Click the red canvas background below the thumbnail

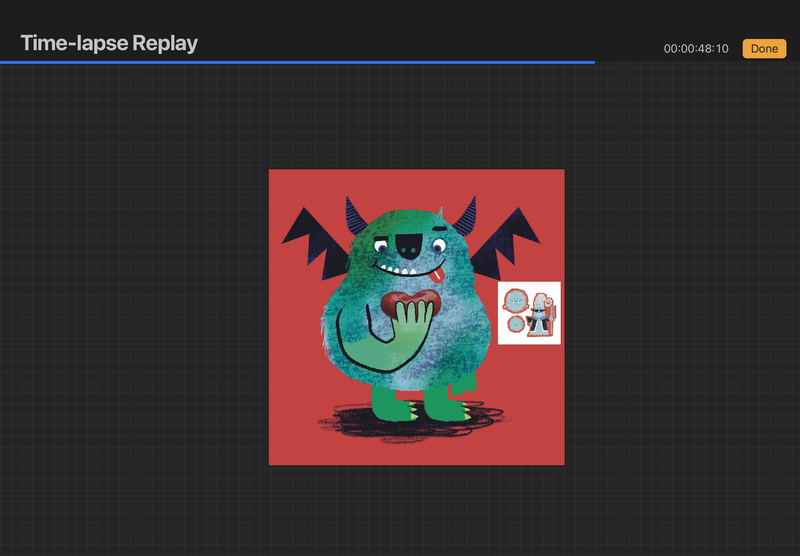tap(530, 400)
